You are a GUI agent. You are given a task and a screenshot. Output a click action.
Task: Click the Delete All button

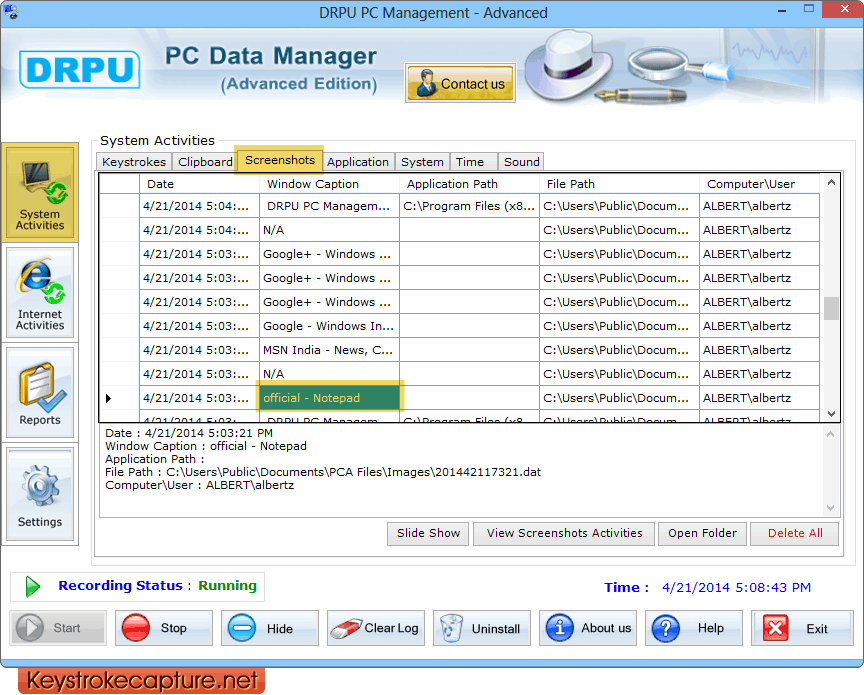tap(795, 534)
